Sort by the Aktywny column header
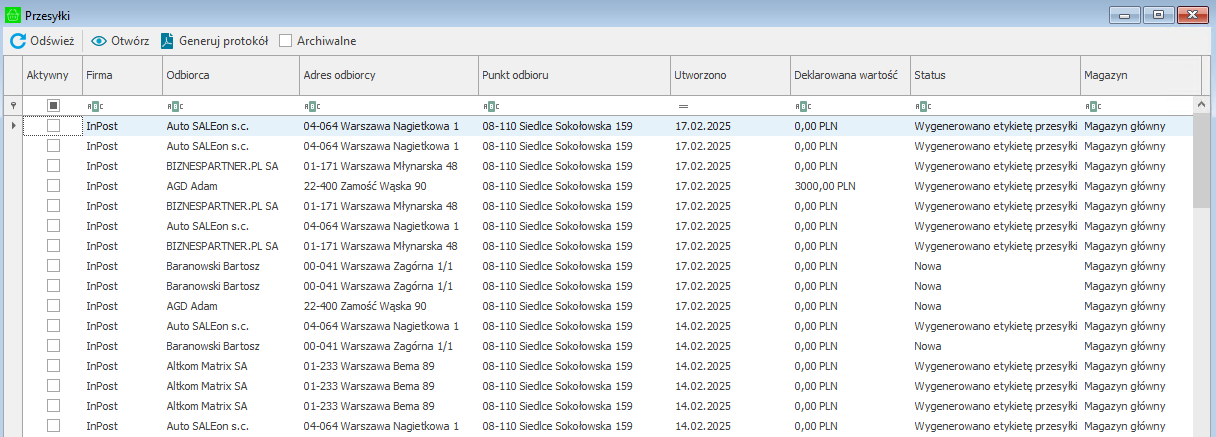Image resolution: width=1216 pixels, height=437 pixels. [52, 75]
